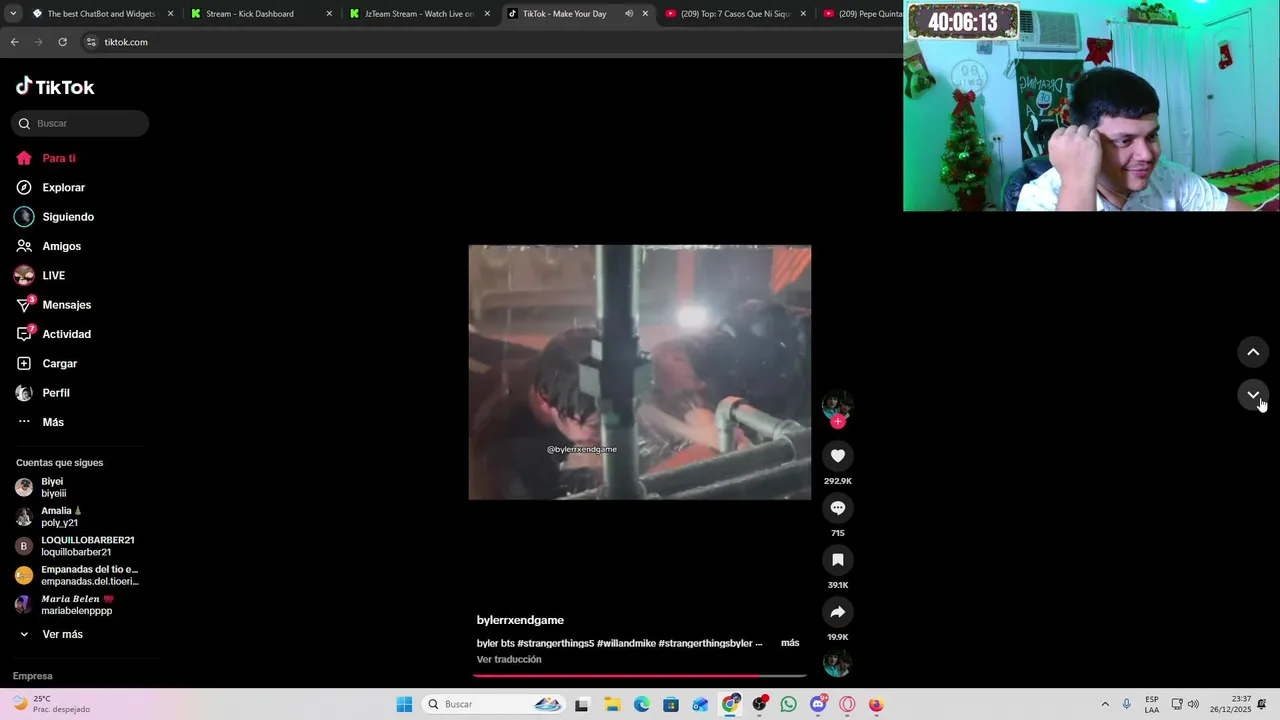Open the sound disc below share
Viewport: 1280px width, 720px height.
(x=837, y=663)
